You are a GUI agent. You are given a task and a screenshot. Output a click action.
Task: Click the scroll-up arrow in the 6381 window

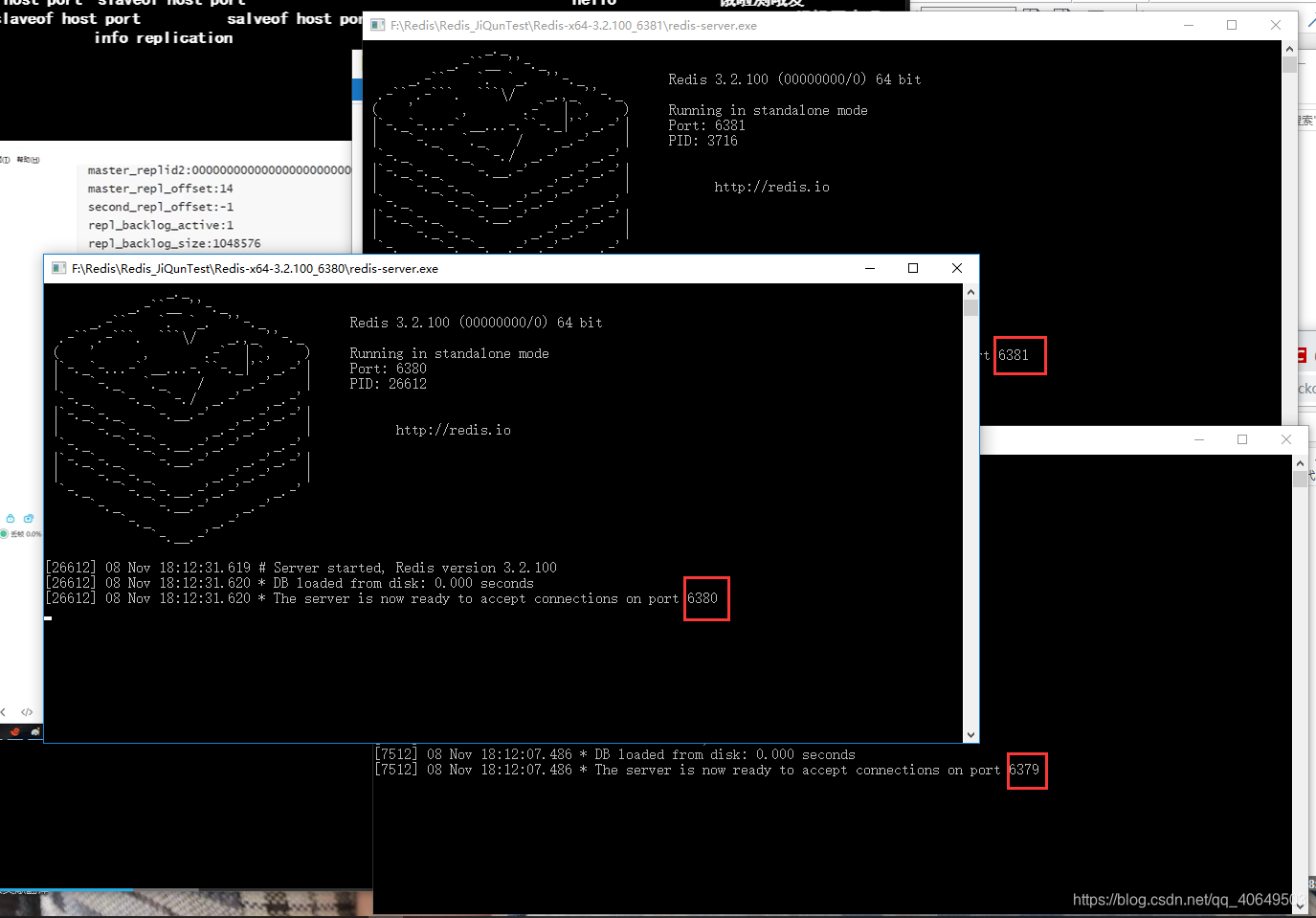pyautogui.click(x=1290, y=49)
